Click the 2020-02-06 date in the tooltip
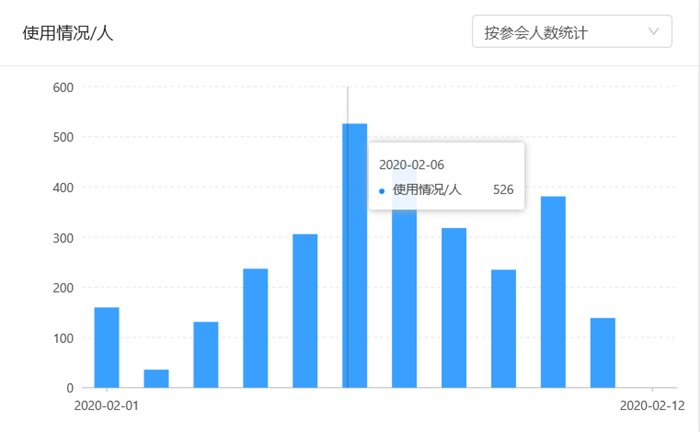This screenshot has height=432, width=700. click(x=412, y=164)
